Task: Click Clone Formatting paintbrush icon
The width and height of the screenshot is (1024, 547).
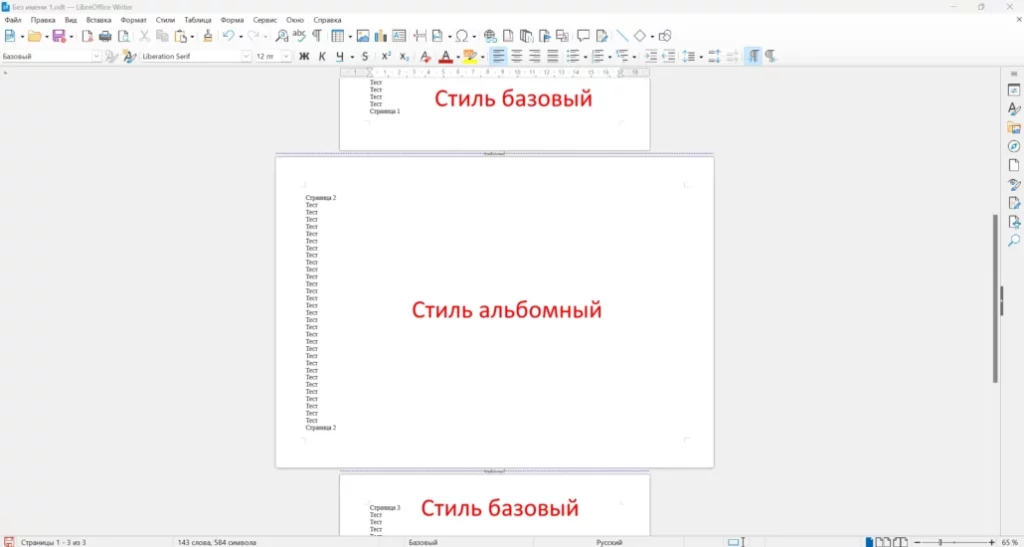Action: 208,36
